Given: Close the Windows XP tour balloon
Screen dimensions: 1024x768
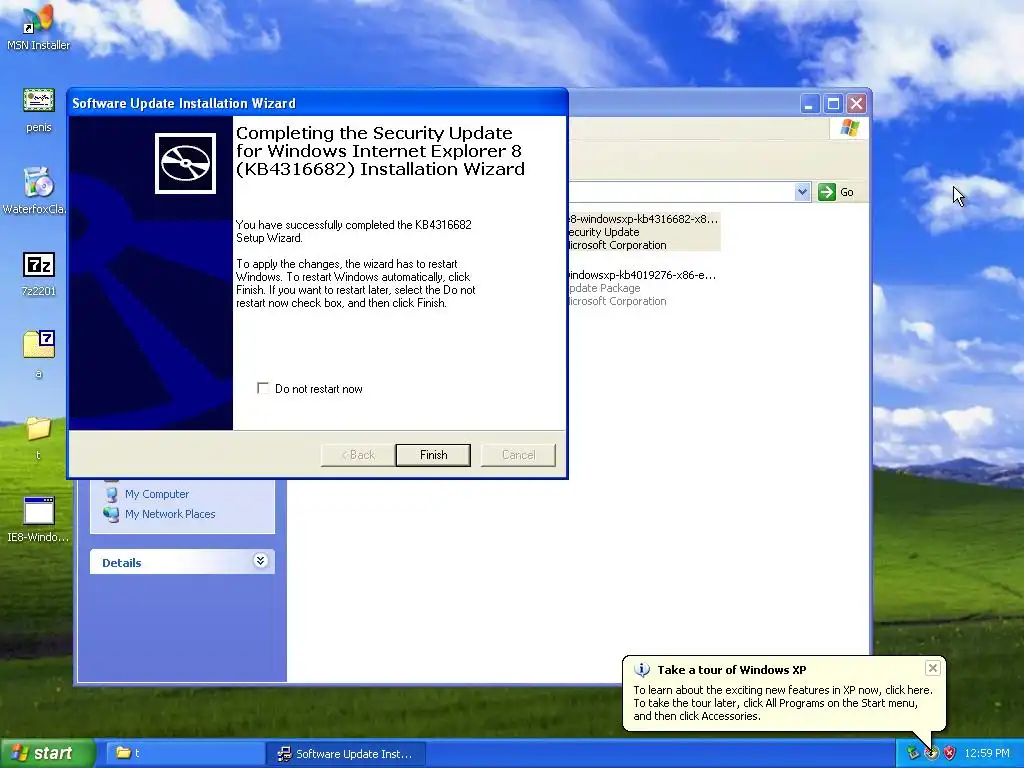Looking at the screenshot, I should click(933, 668).
